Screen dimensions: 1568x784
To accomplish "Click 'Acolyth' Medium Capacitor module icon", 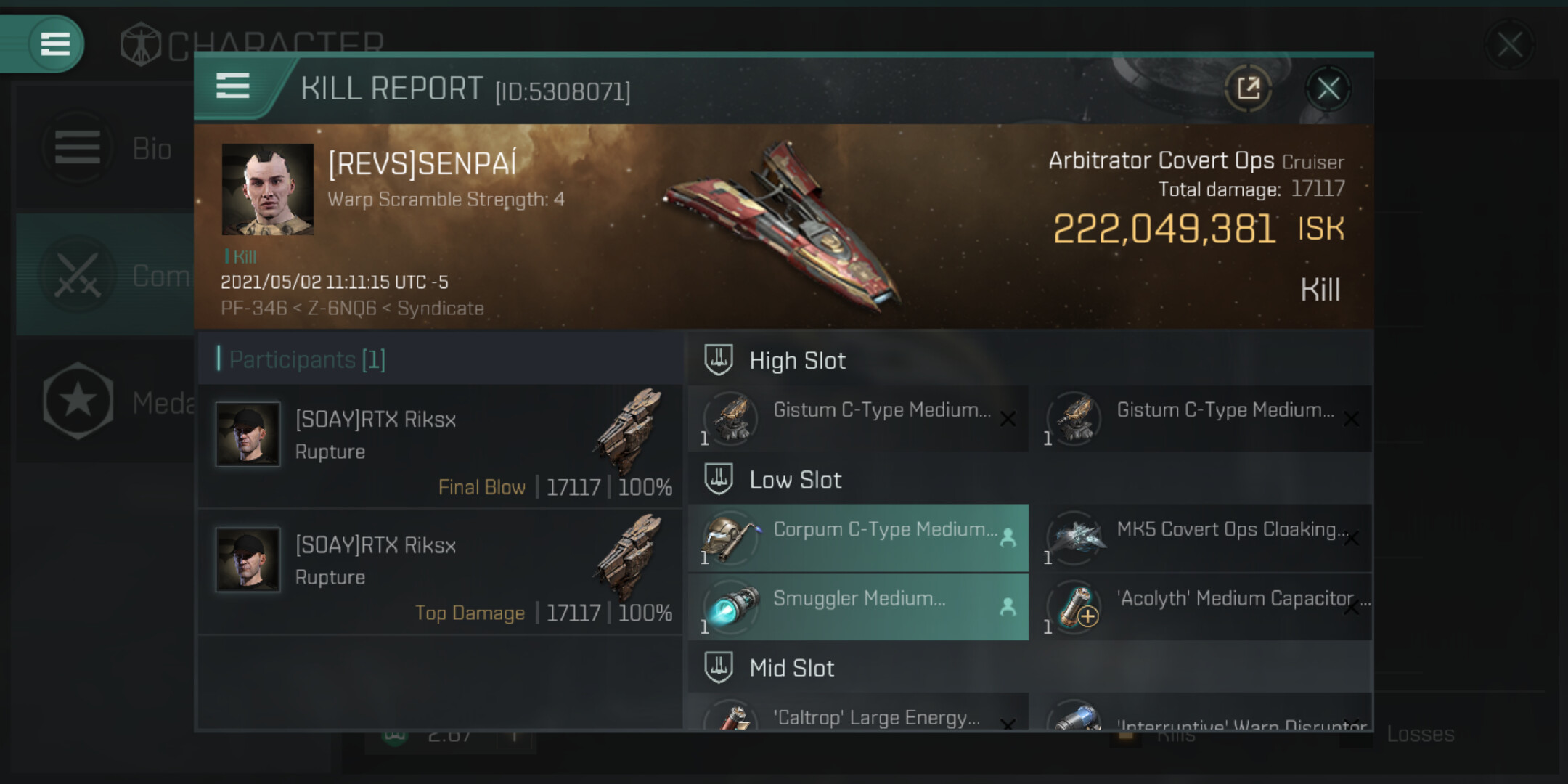I will (x=1076, y=607).
